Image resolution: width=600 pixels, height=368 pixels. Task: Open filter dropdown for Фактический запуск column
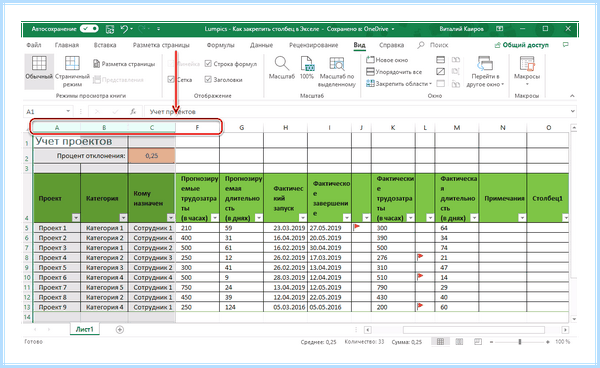tap(303, 218)
